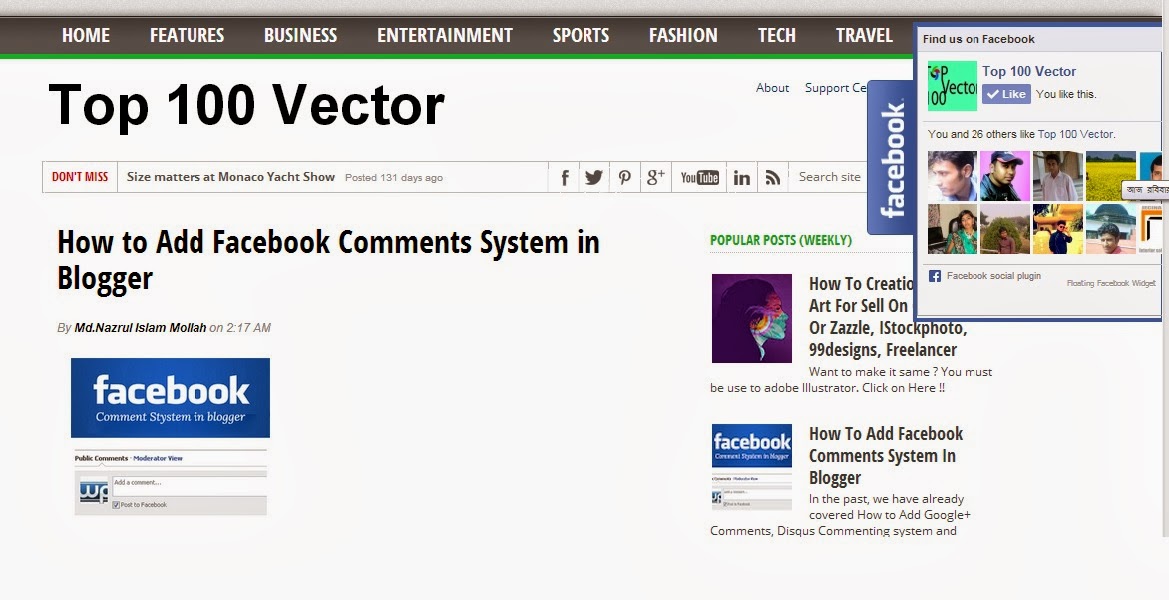1169x600 pixels.
Task: Click first fan photo in bottom row
Action: (x=952, y=229)
